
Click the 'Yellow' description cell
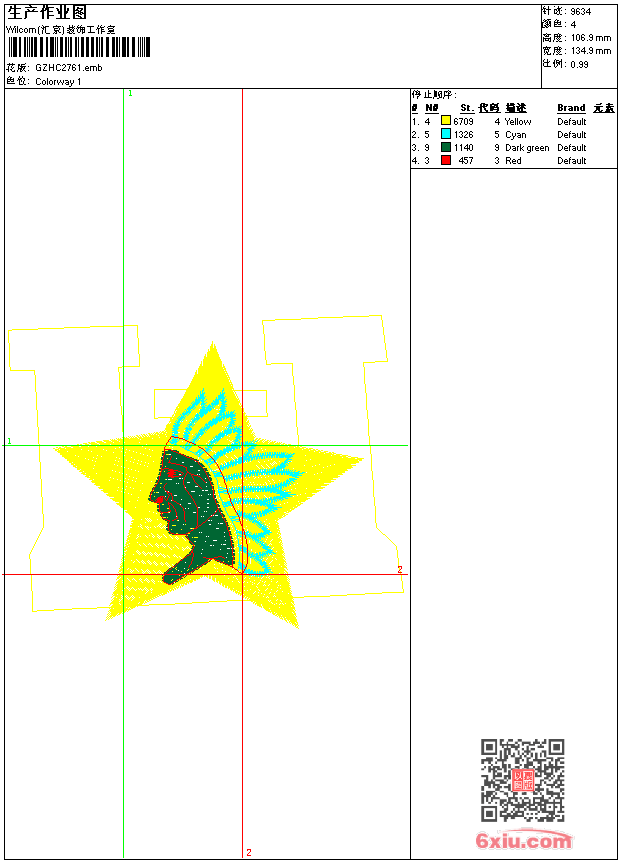(518, 122)
